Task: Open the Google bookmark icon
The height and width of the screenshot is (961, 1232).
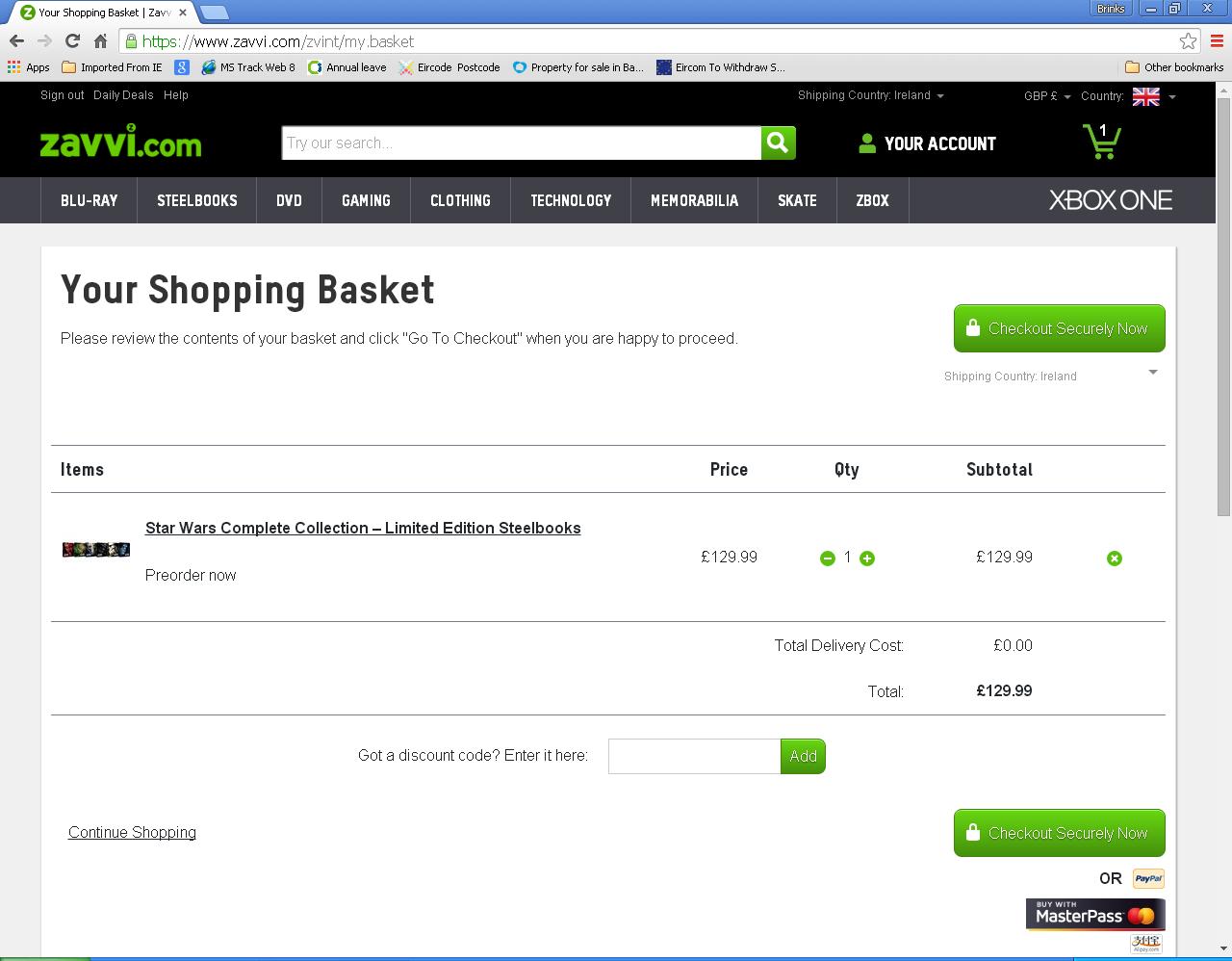Action: click(182, 67)
